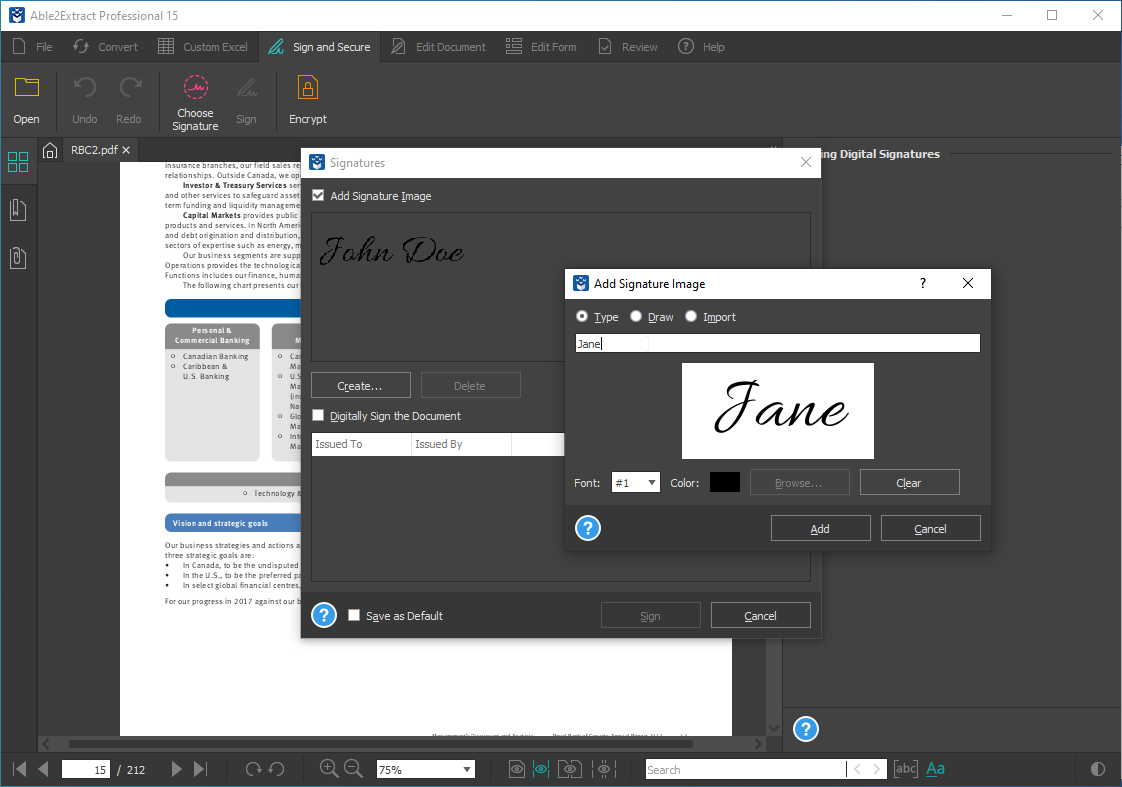Select the Encrypt tool
The image size is (1122, 787).
[x=307, y=99]
